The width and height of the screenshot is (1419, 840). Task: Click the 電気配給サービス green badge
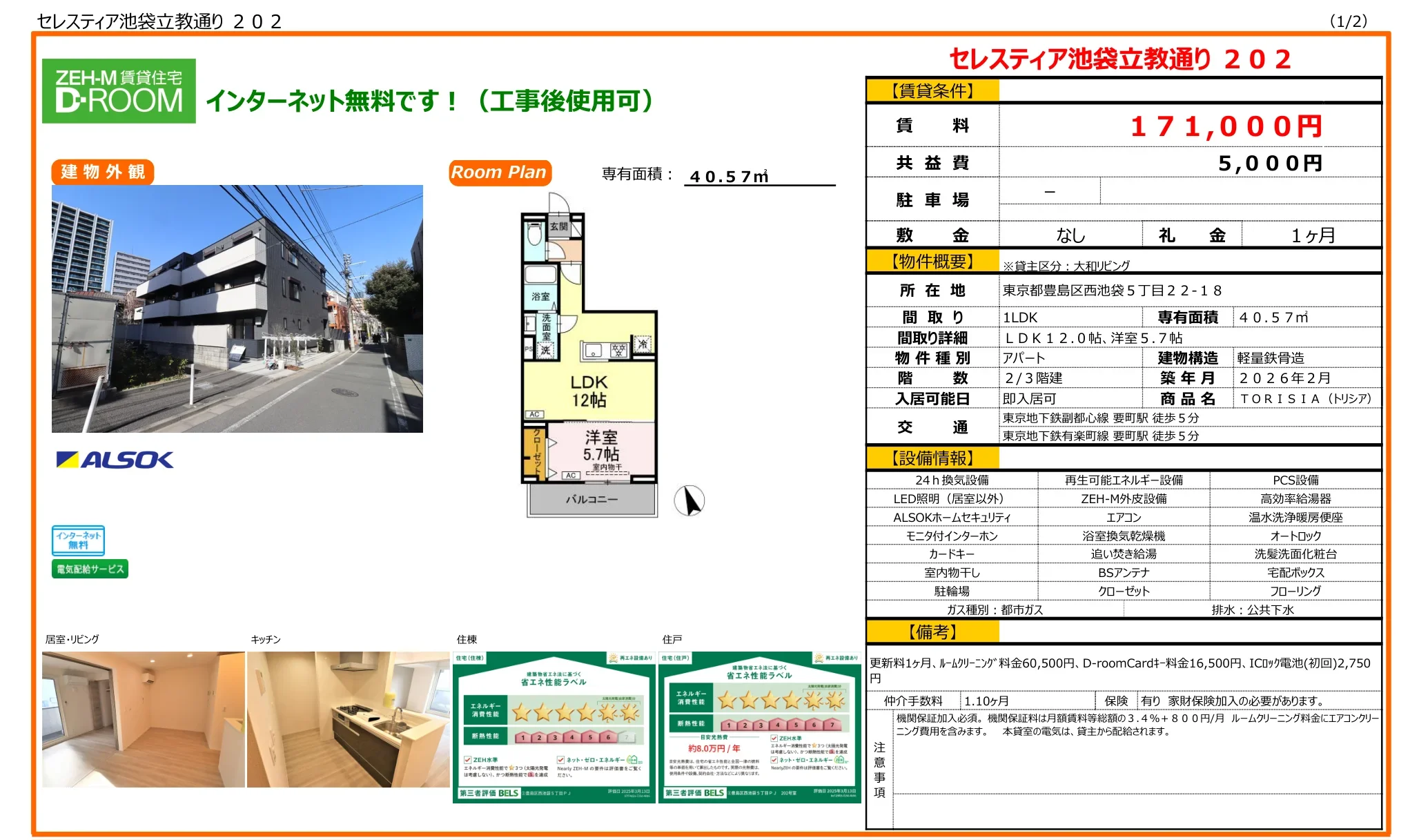tap(90, 569)
